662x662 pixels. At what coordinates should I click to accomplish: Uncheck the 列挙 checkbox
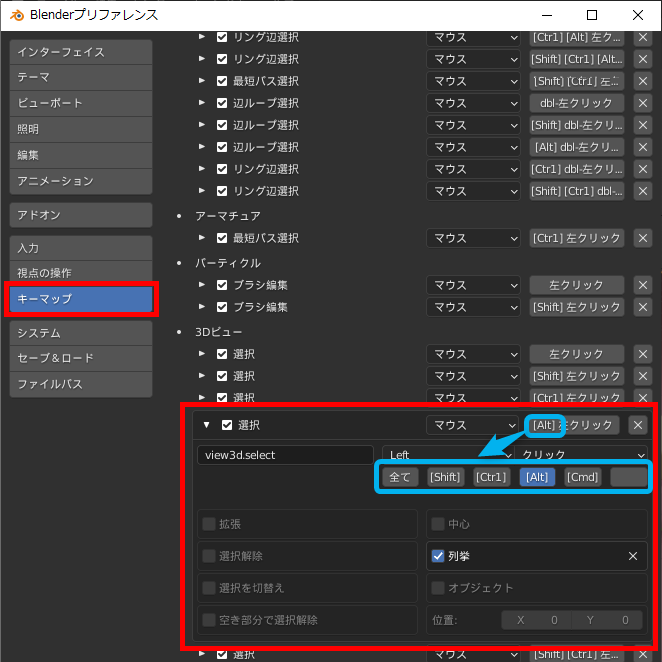438,556
